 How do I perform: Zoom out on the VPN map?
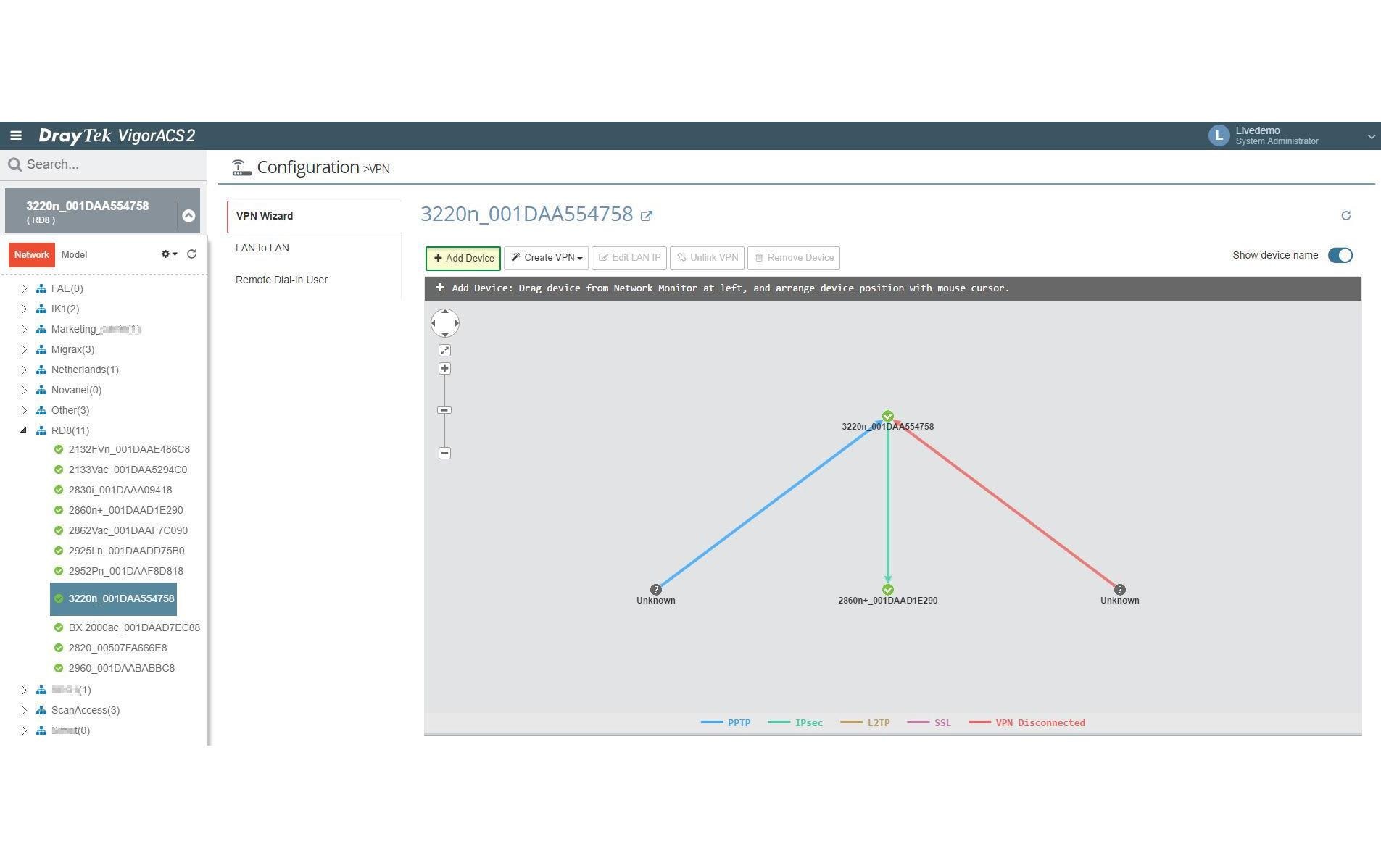444,454
